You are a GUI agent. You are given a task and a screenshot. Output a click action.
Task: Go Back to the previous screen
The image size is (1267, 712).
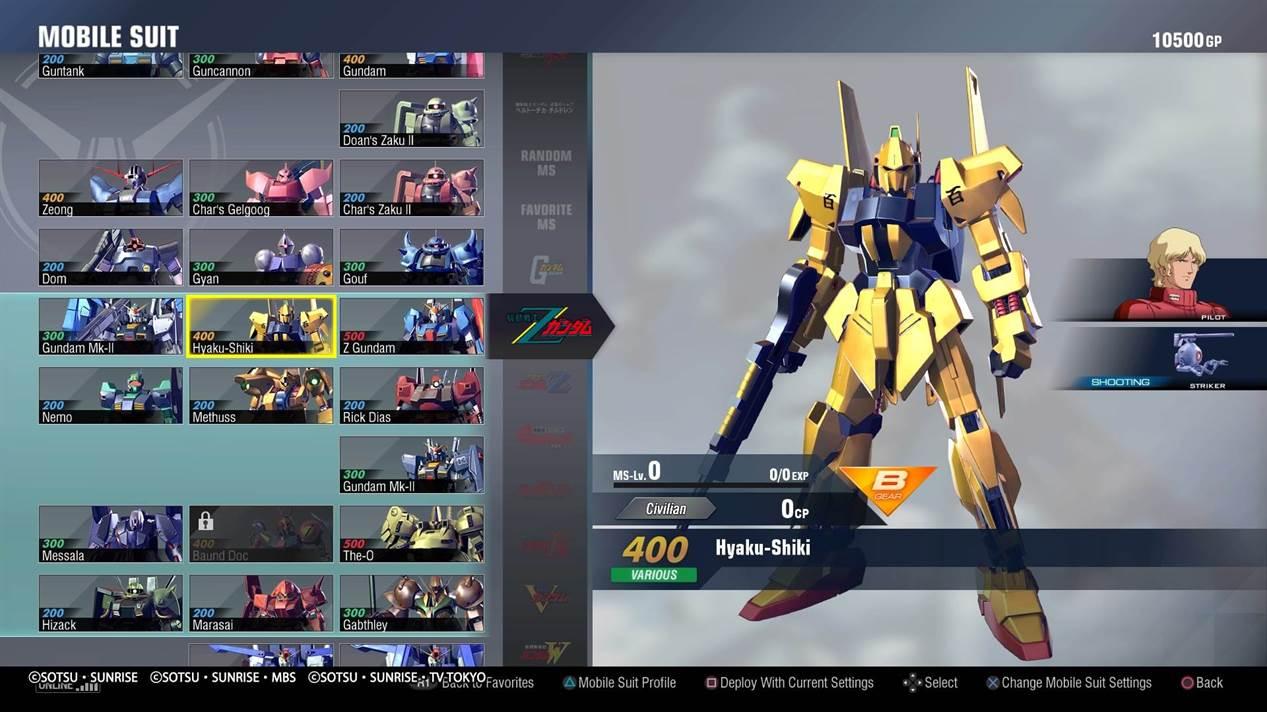(x=1209, y=683)
